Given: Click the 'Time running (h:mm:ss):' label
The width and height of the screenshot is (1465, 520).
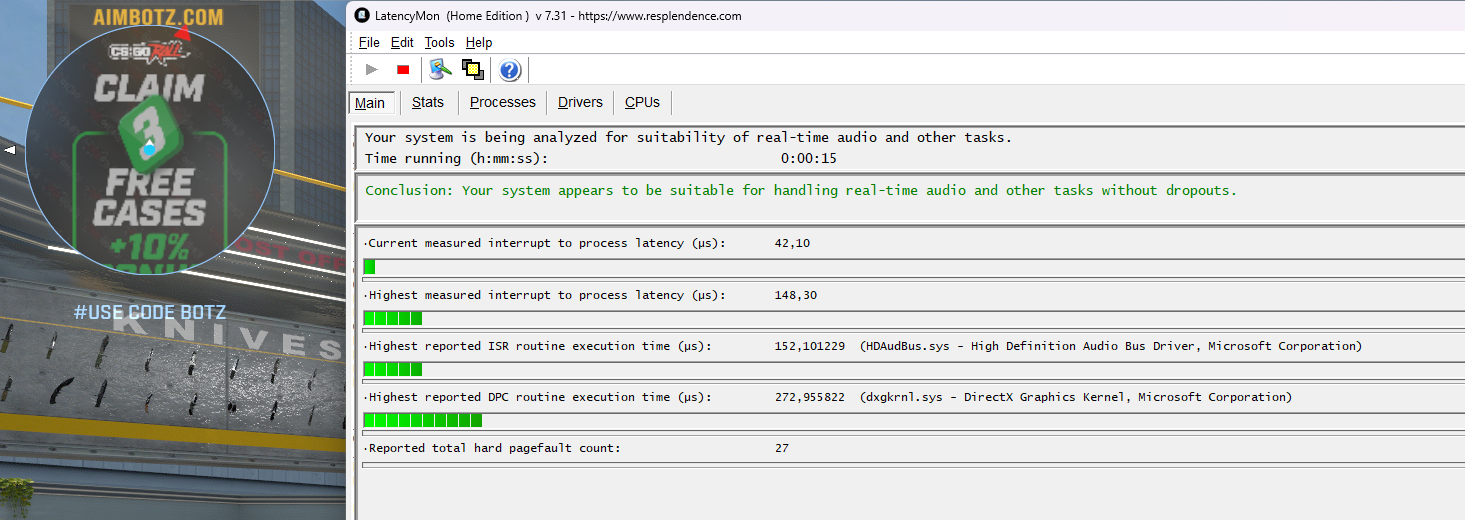Looking at the screenshot, I should pyautogui.click(x=457, y=158).
